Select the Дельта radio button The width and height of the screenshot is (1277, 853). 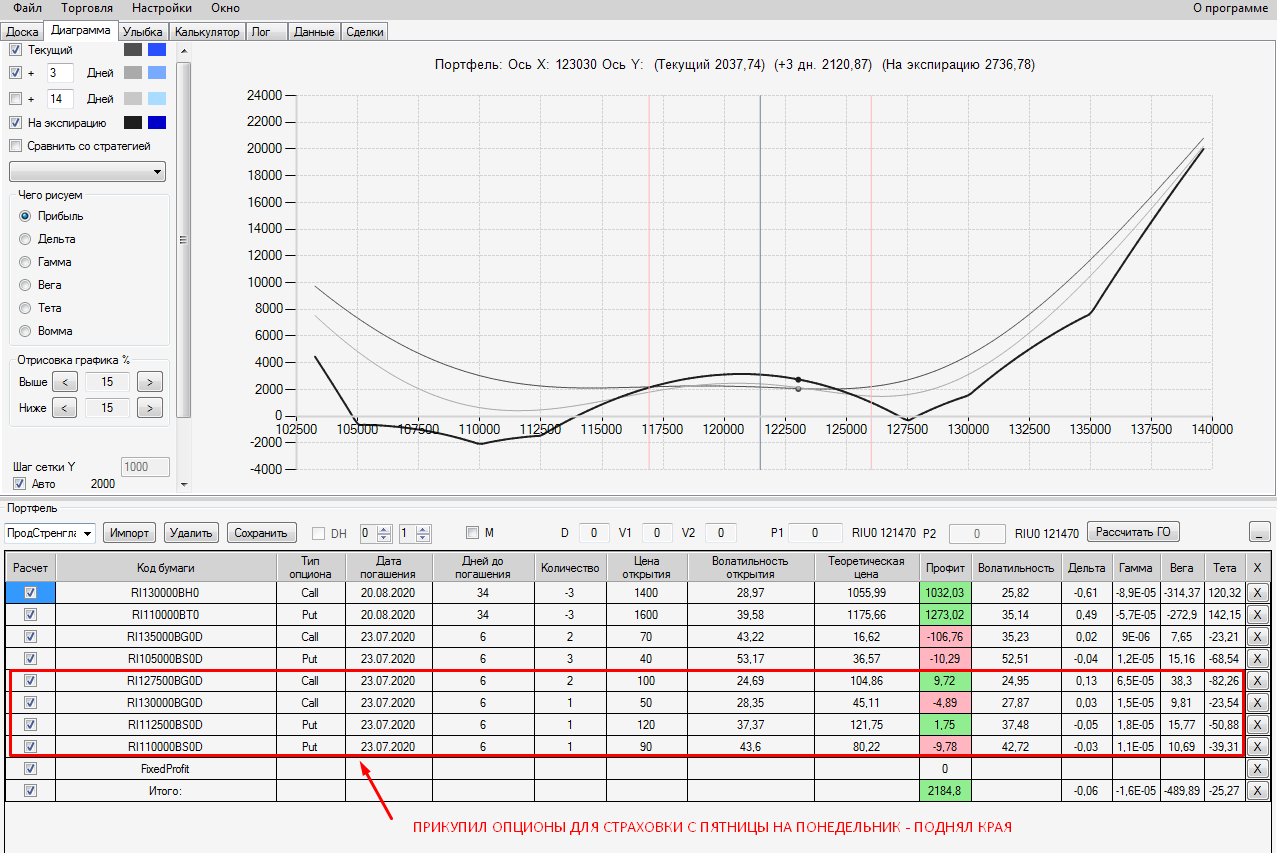coord(25,239)
